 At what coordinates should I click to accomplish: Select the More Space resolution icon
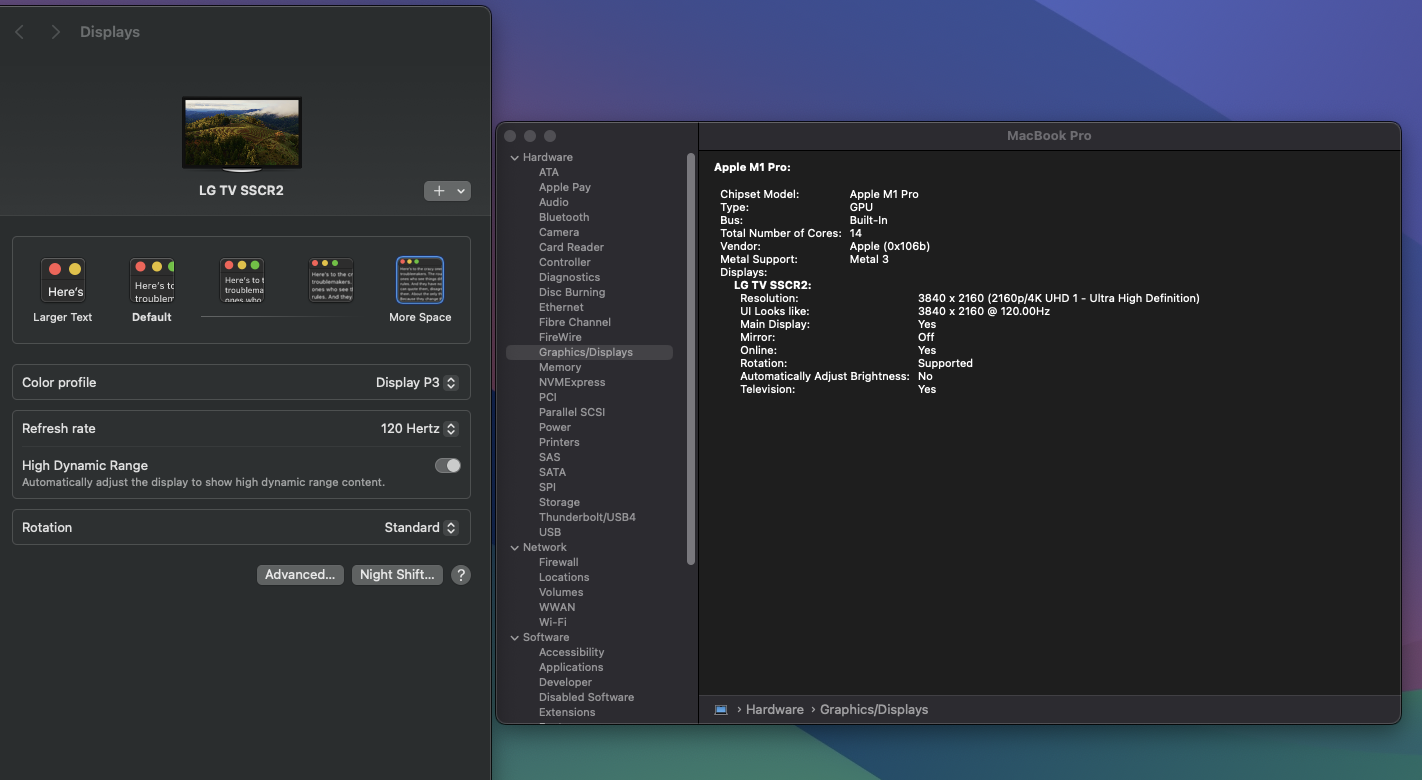click(420, 281)
